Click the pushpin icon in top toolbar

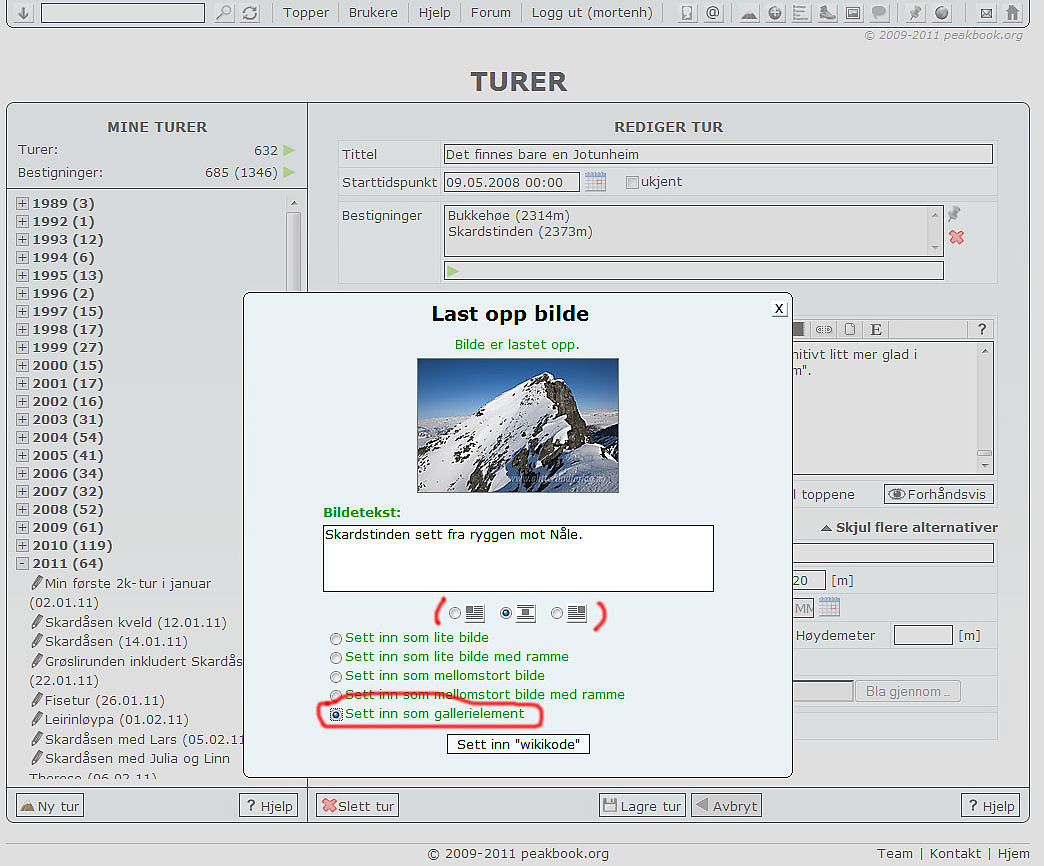point(915,13)
